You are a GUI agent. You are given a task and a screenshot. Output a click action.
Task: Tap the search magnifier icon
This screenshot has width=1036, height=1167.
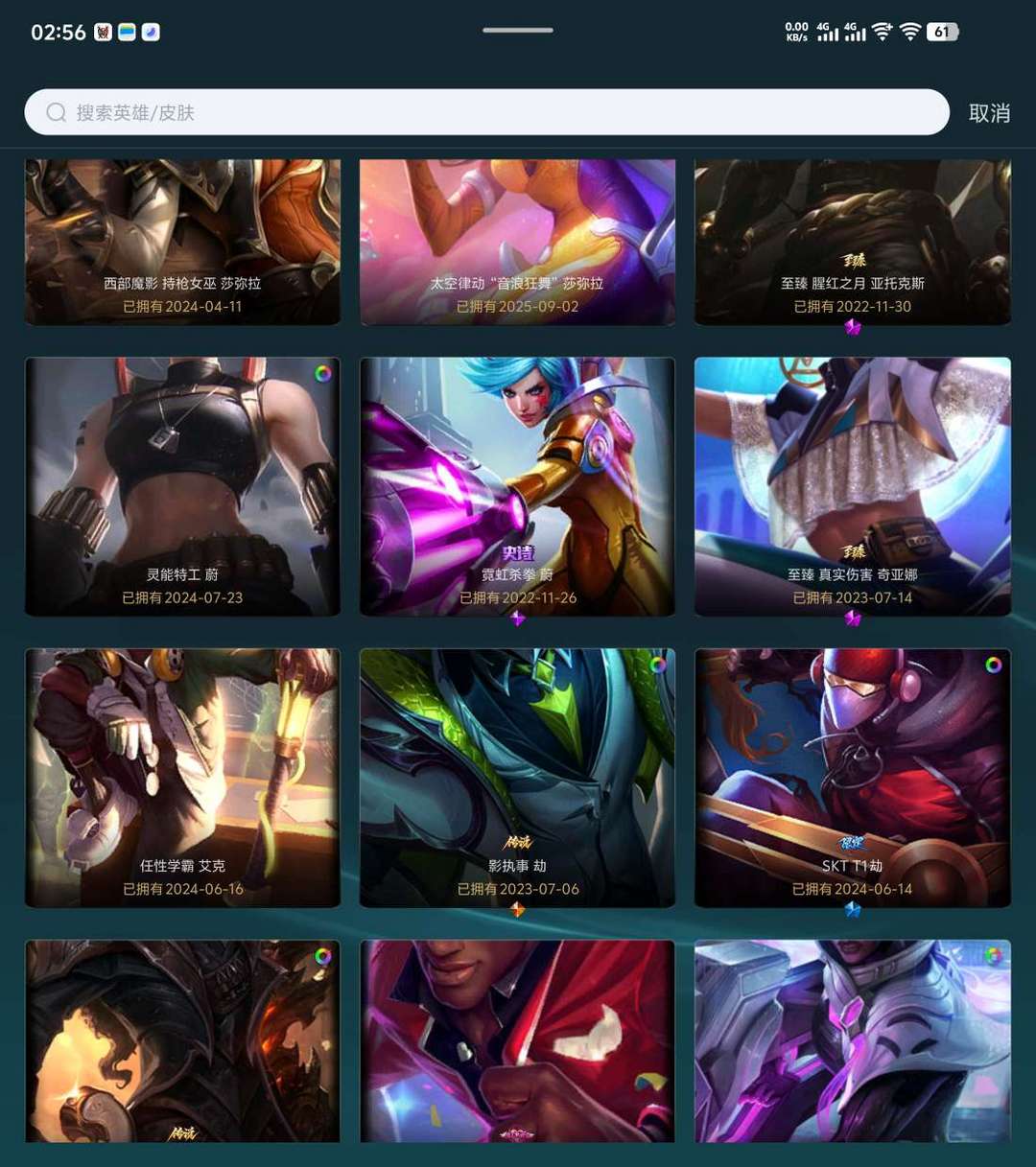coord(57,113)
